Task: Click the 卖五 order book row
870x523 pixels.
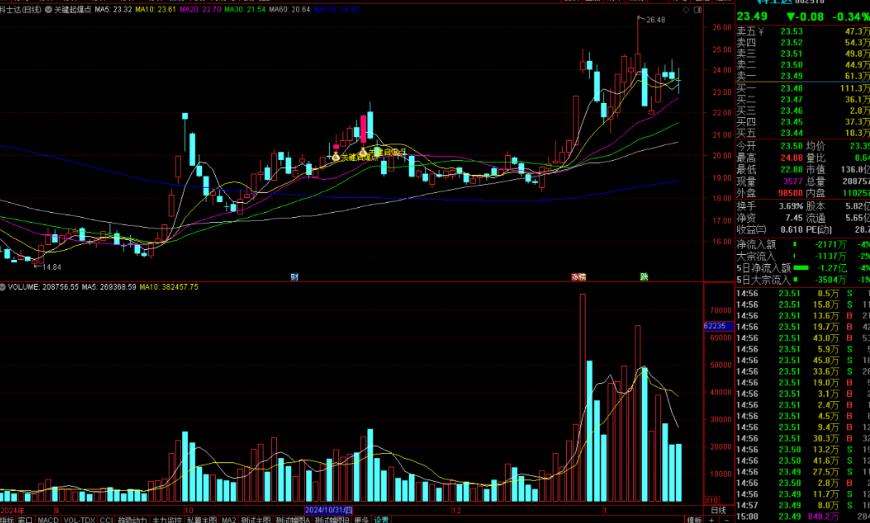Action: 803,32
